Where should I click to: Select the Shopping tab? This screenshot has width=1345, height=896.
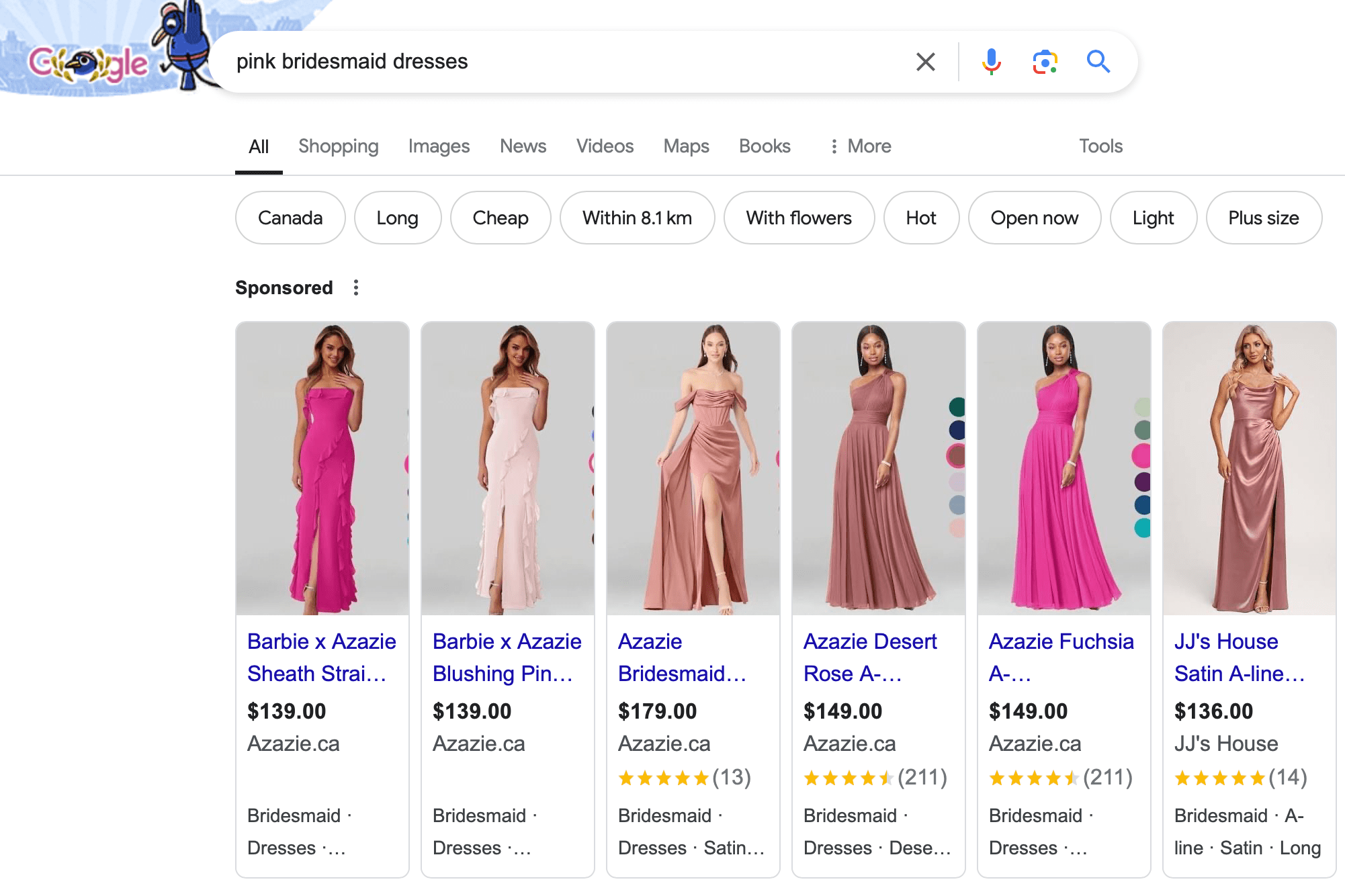(x=338, y=146)
